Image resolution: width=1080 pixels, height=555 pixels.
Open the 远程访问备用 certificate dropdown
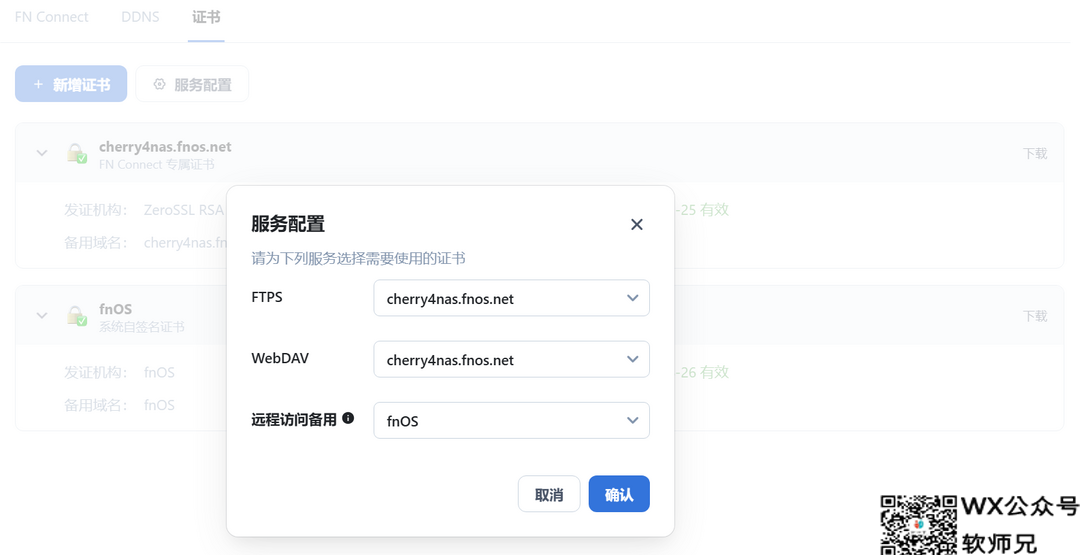[x=511, y=421]
